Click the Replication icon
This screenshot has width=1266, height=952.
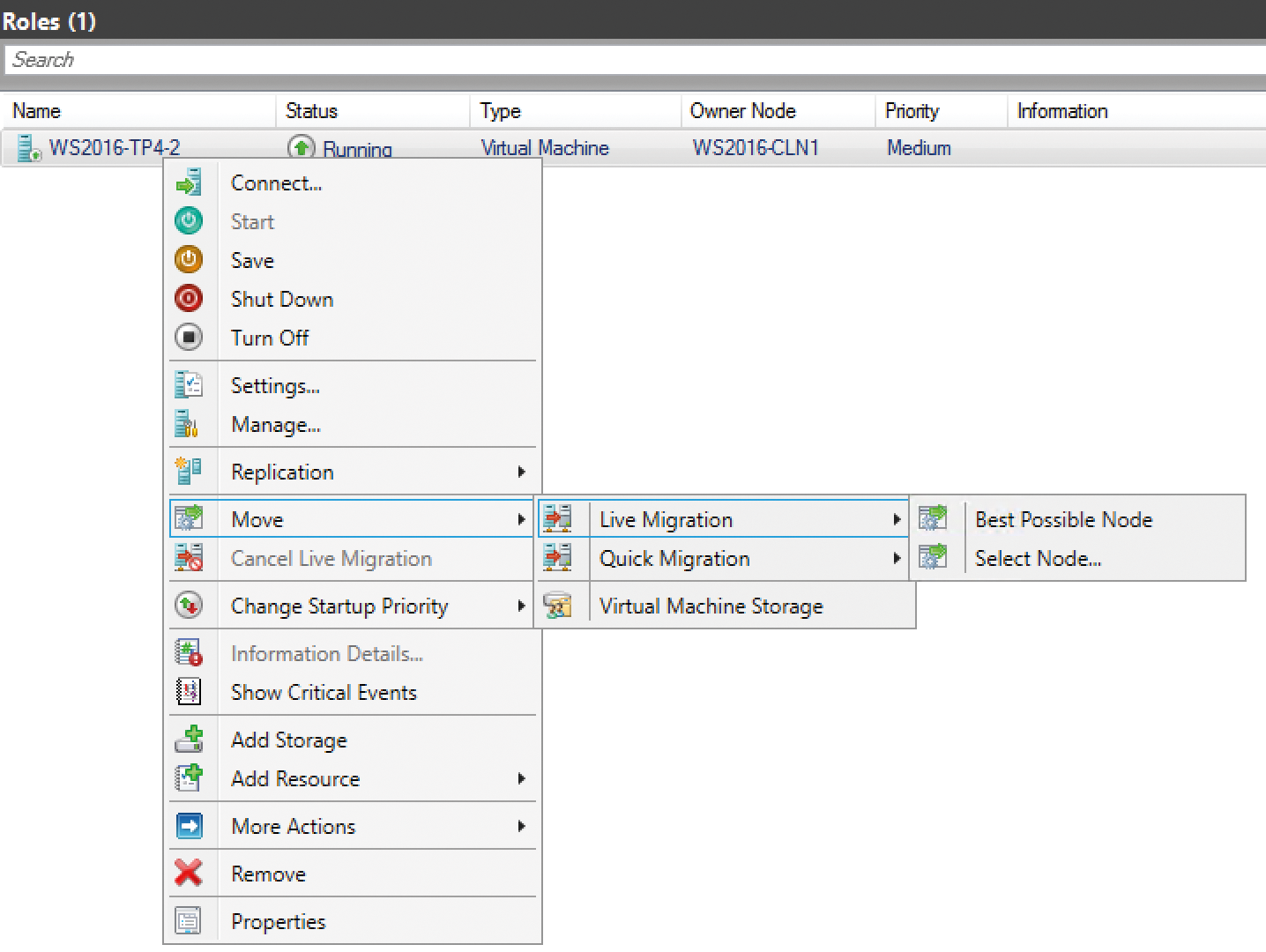click(x=189, y=471)
